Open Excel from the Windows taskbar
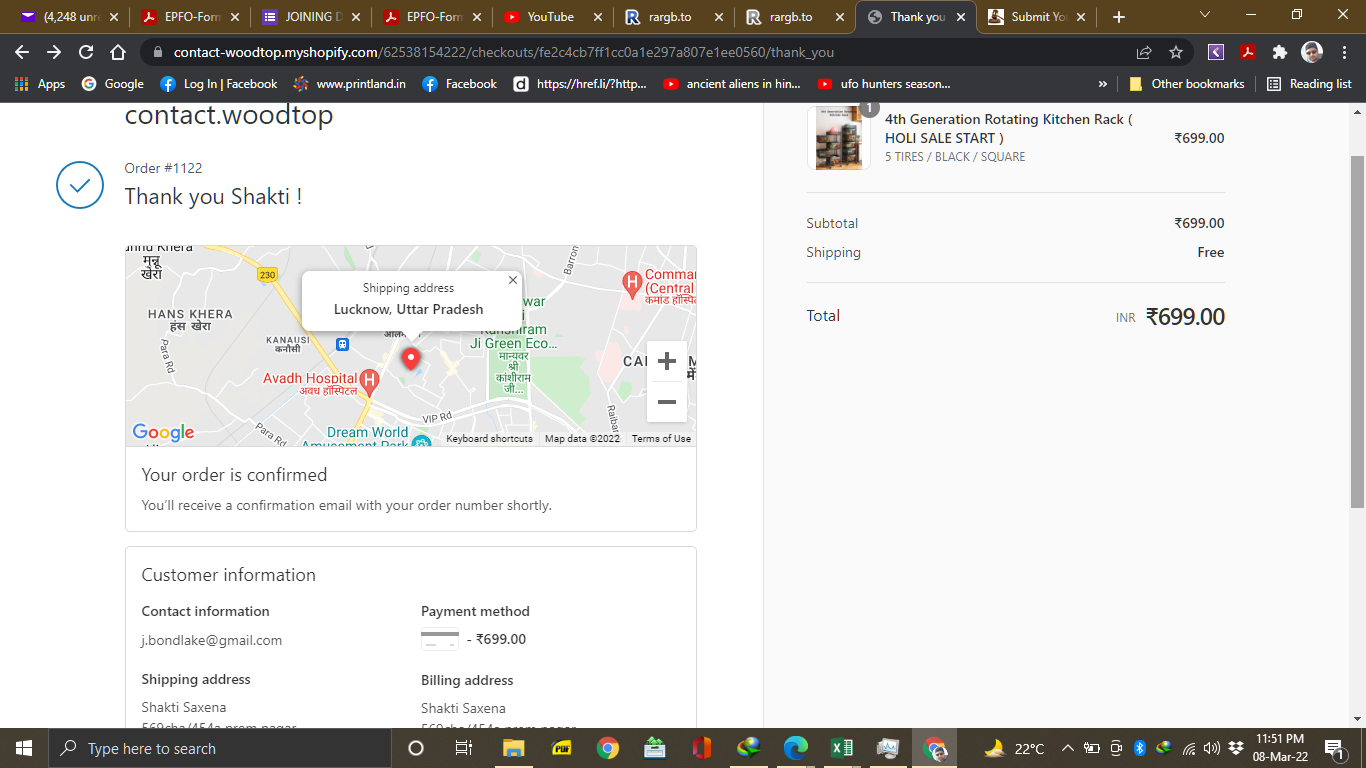1366x768 pixels. pyautogui.click(x=841, y=748)
